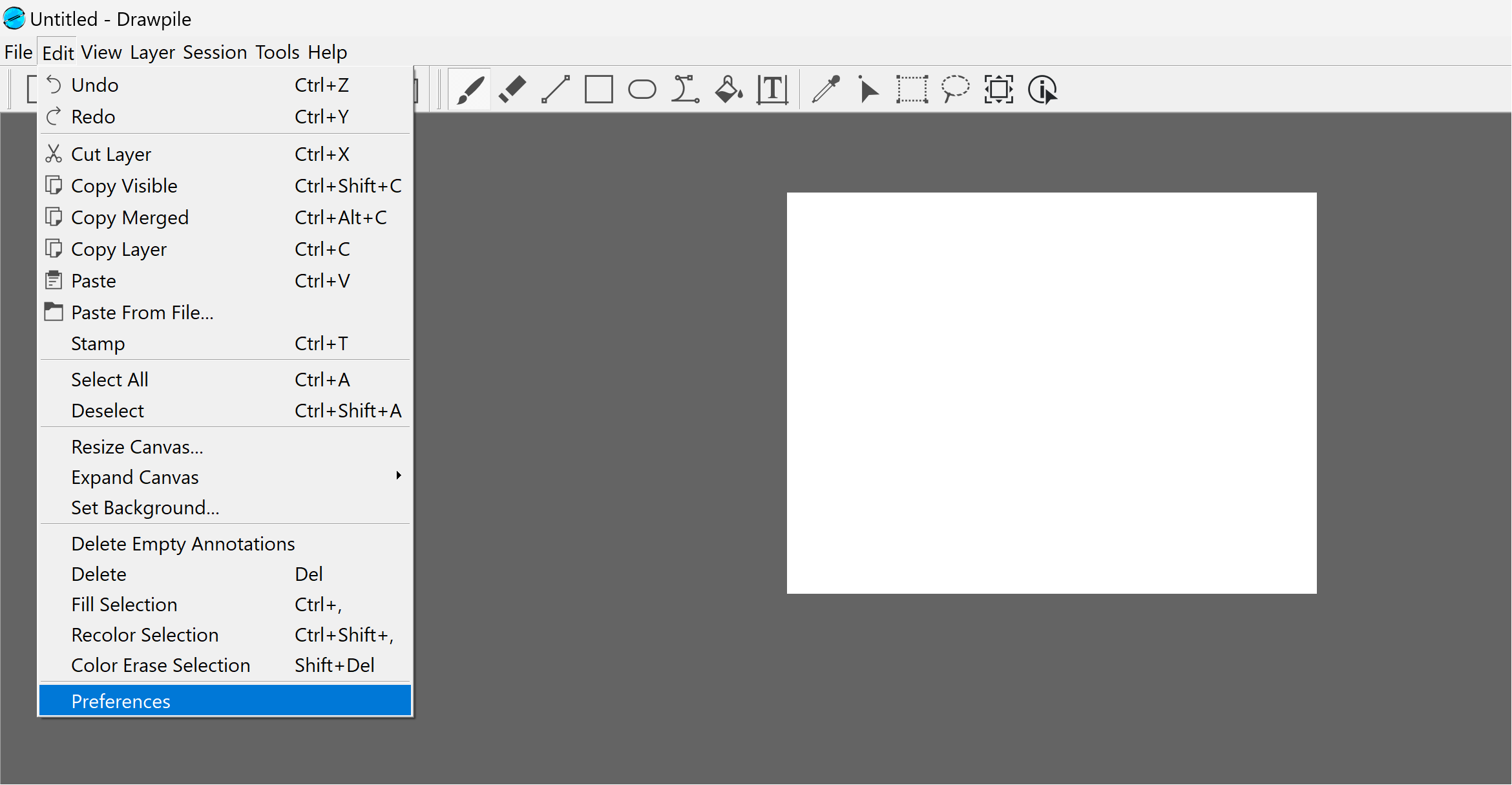
Task: Choose Set Background from the menu
Action: click(145, 508)
